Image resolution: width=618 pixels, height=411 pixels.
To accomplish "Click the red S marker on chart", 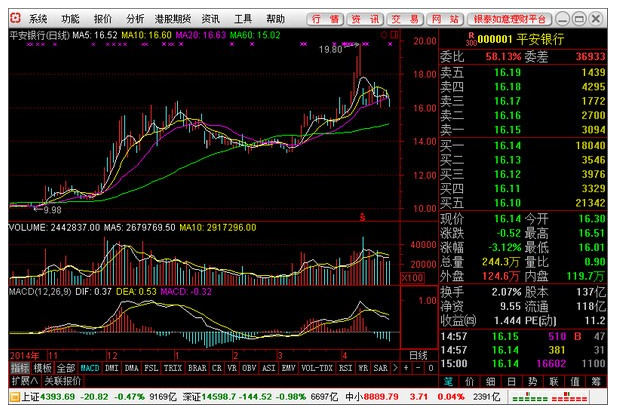I will (362, 217).
